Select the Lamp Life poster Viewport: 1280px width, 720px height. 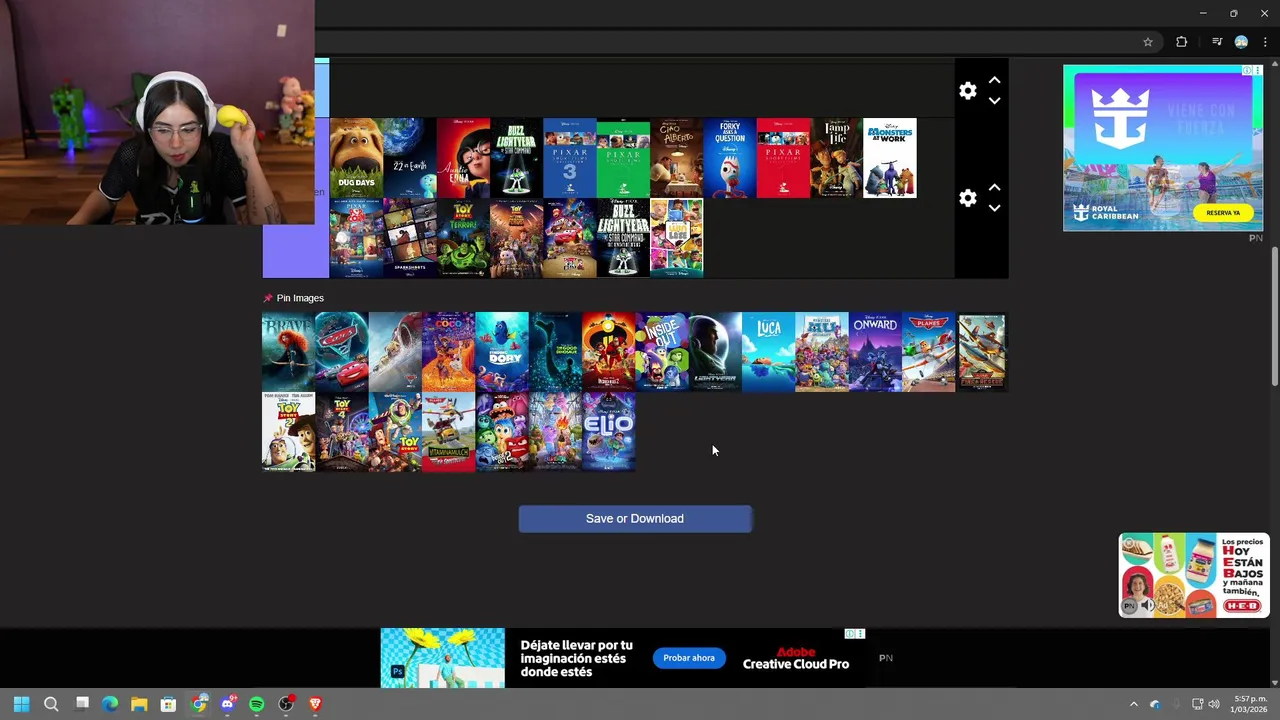click(x=837, y=158)
